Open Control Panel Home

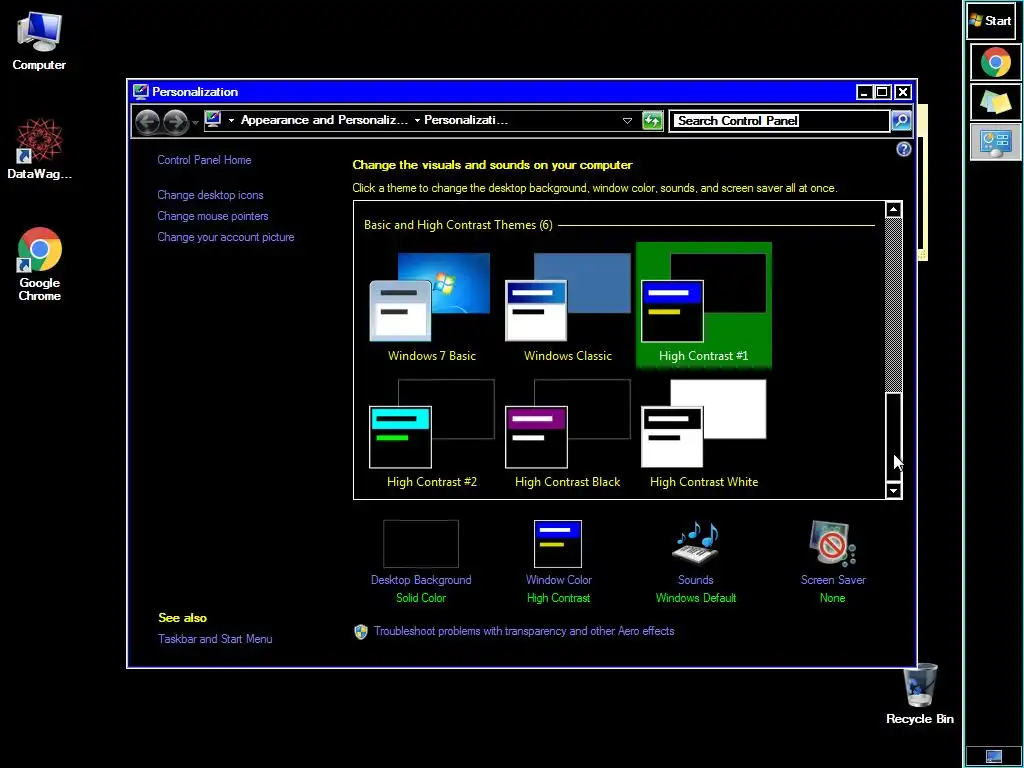[204, 160]
